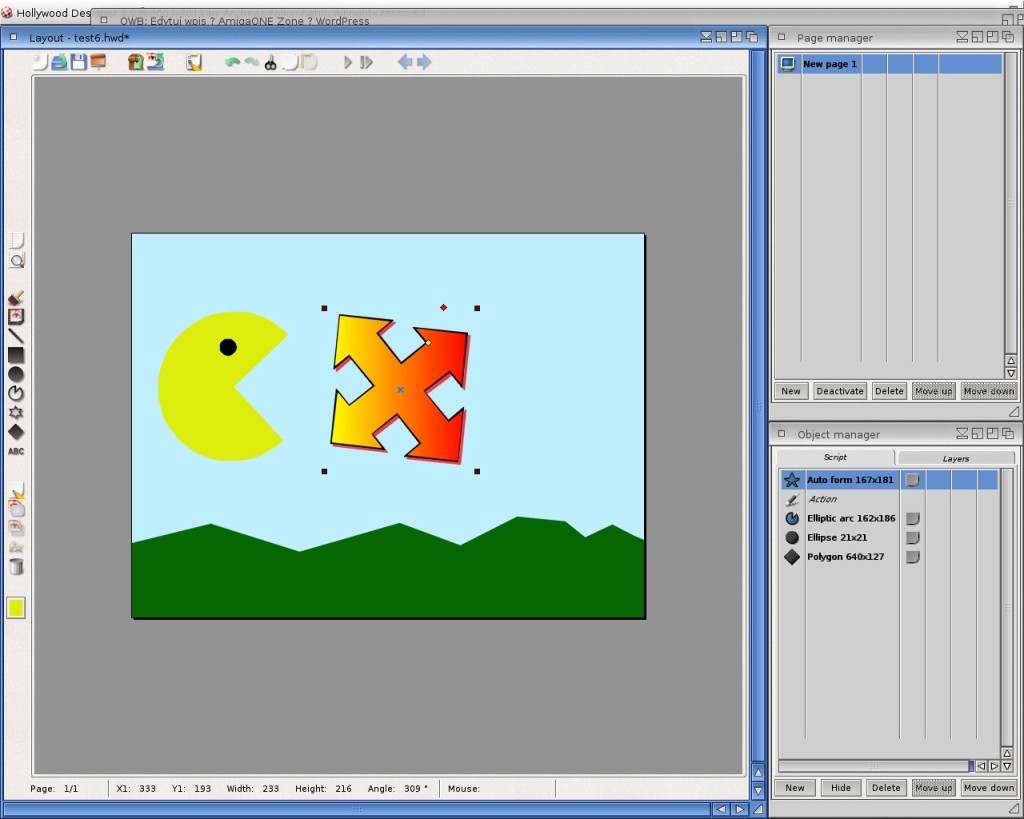Click the Cut scissors icon
Image resolution: width=1024 pixels, height=819 pixels.
(270, 63)
